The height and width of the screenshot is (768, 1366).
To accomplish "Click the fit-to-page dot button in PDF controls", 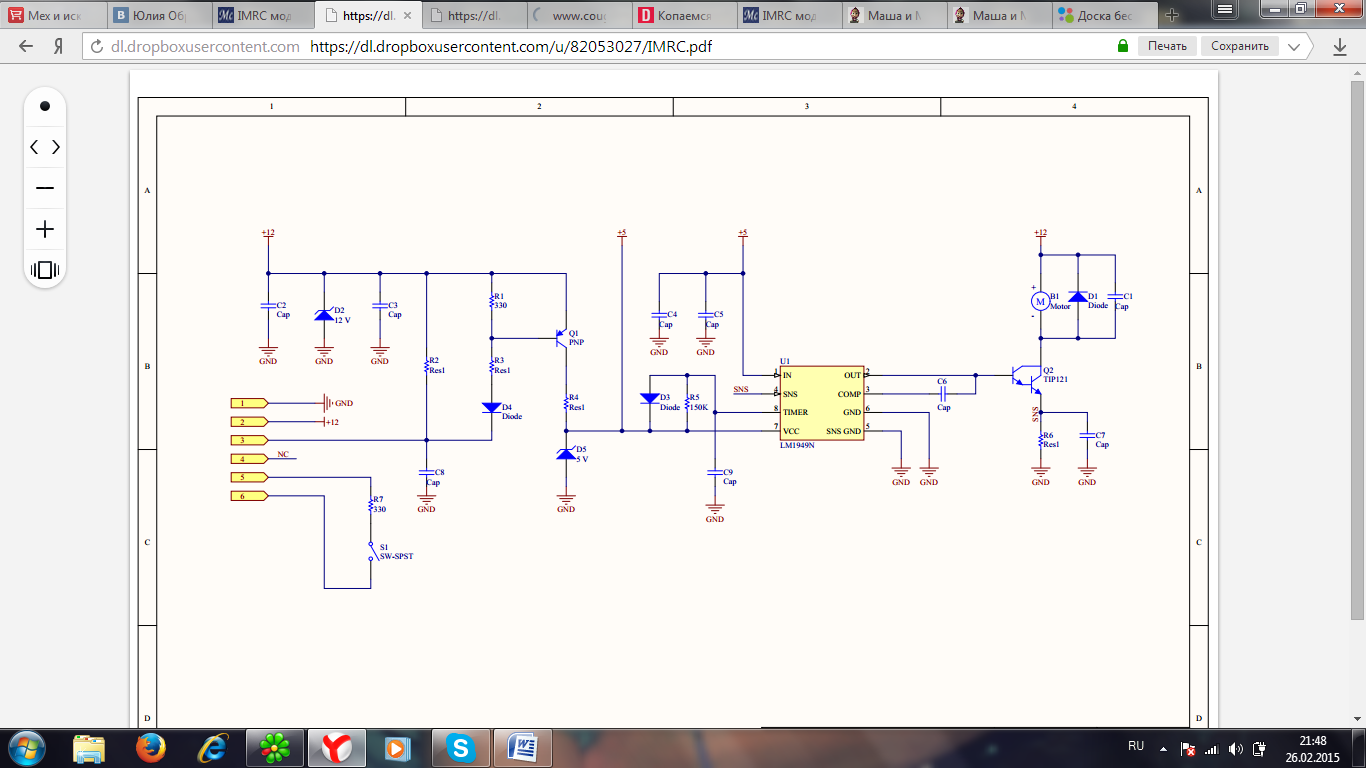I will tap(45, 106).
